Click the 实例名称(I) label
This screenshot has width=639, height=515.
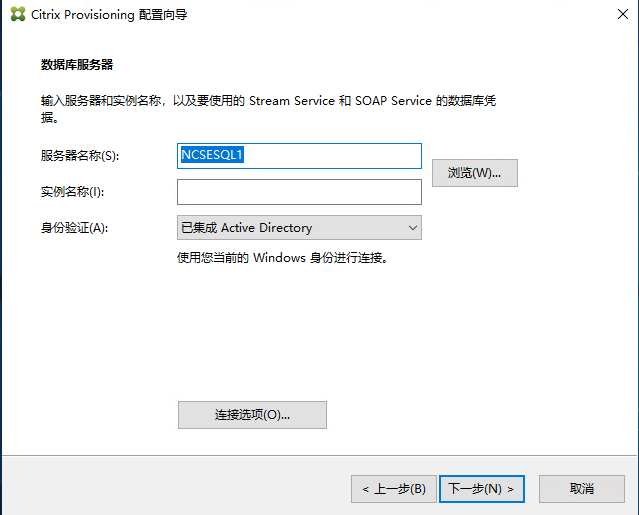[x=72, y=192]
